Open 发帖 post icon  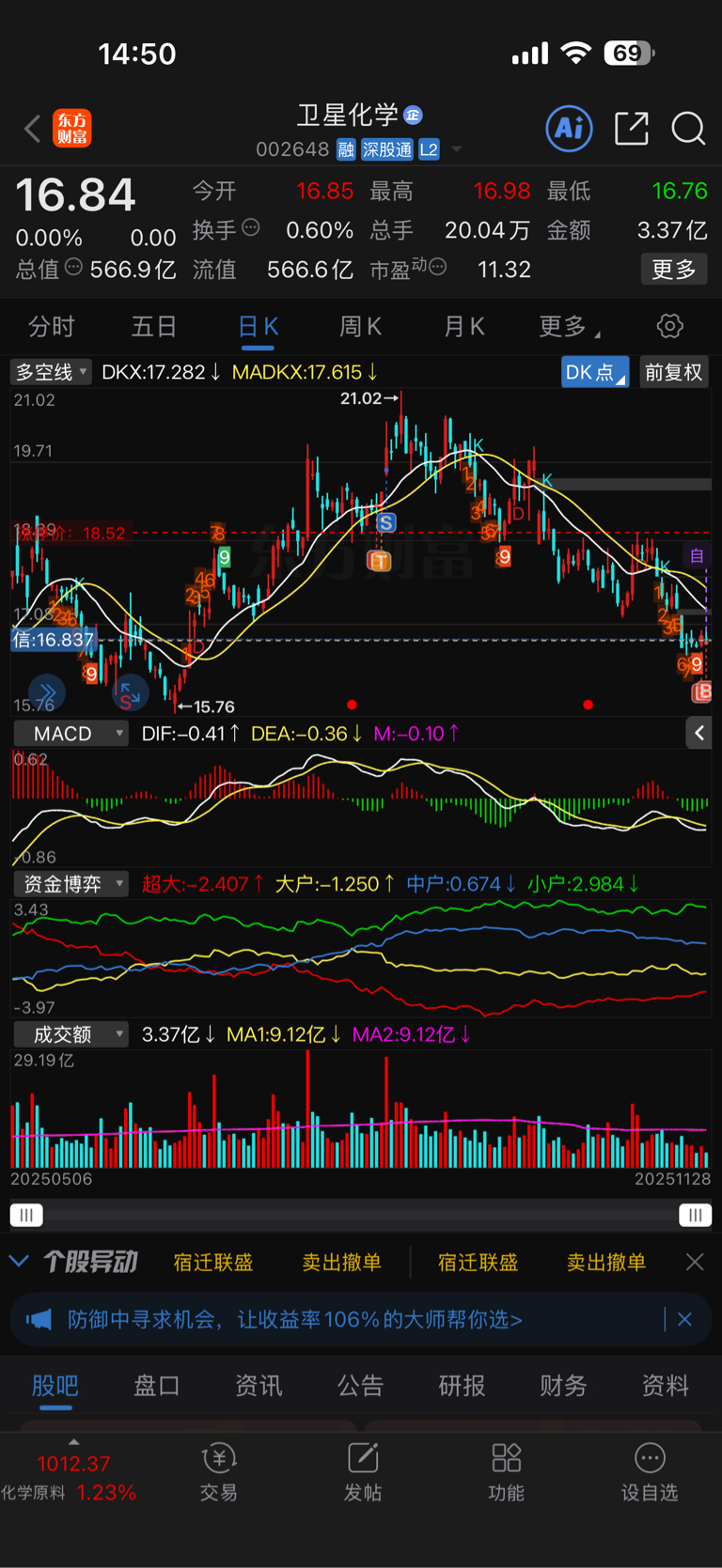tap(363, 1472)
